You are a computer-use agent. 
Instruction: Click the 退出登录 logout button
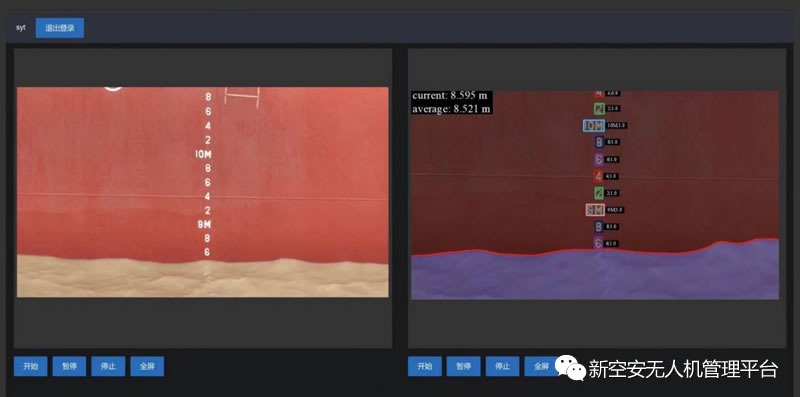(x=60, y=28)
